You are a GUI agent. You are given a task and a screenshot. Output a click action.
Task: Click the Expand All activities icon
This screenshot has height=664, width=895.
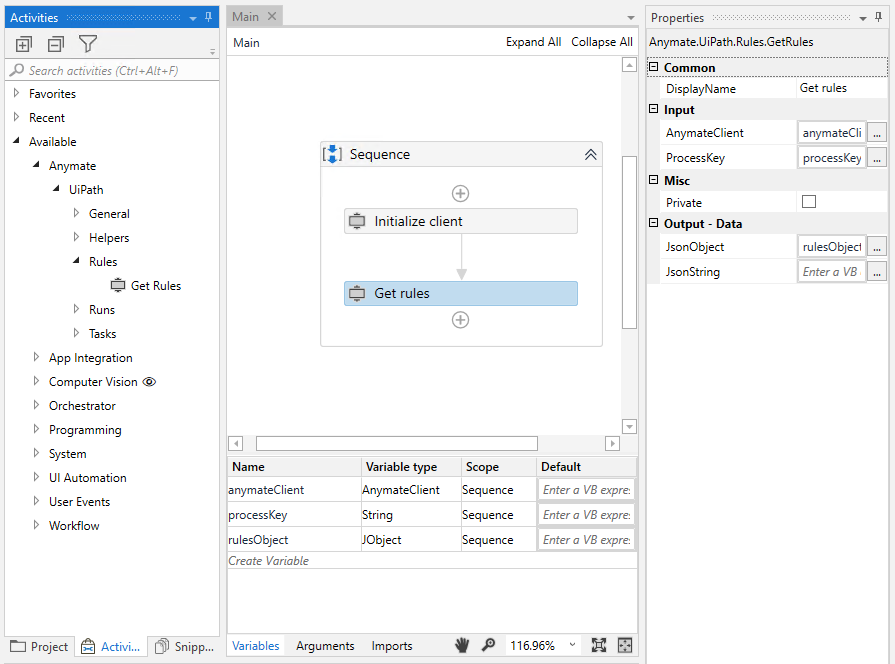coord(24,44)
